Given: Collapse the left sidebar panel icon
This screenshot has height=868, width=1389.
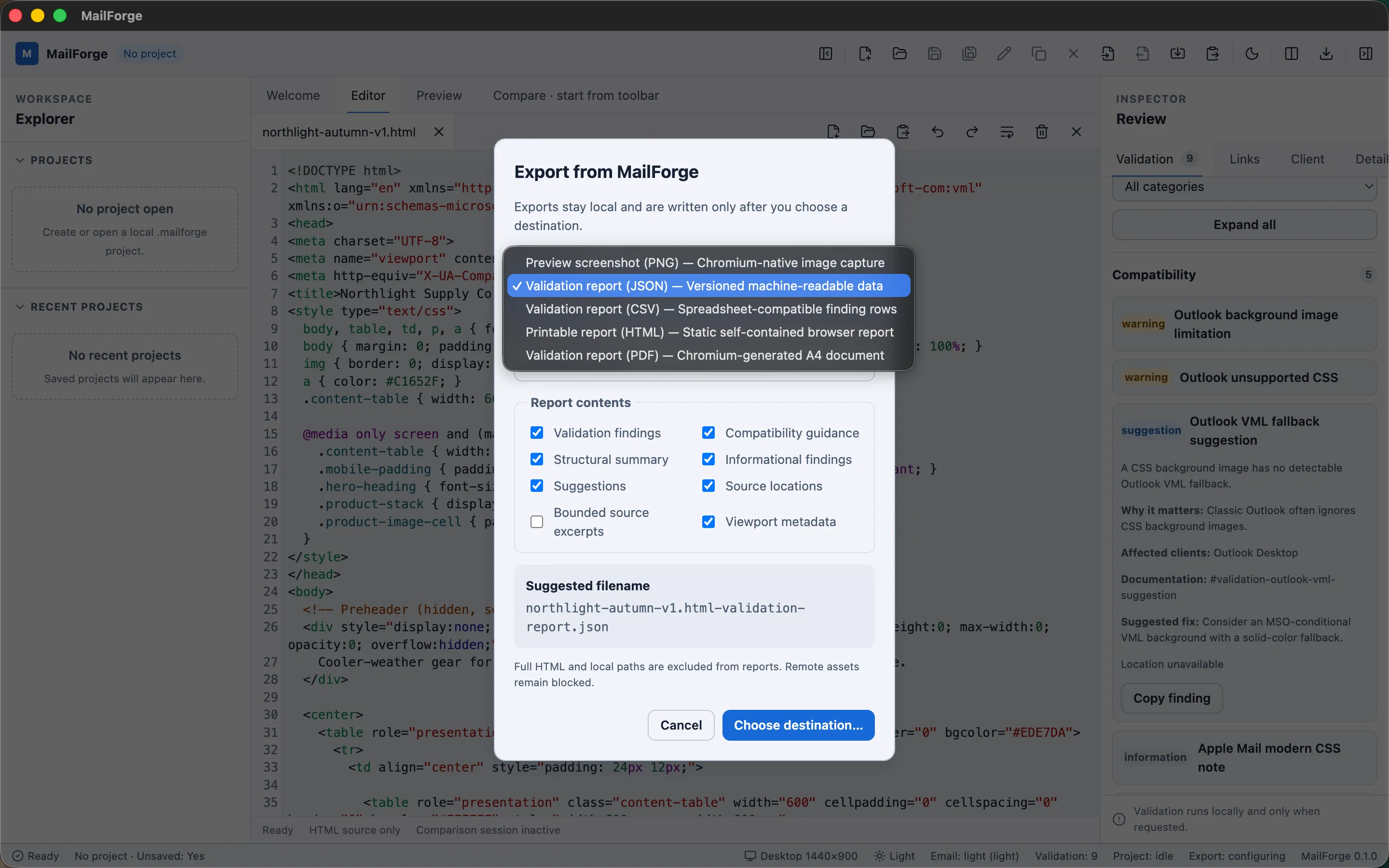Looking at the screenshot, I should click(x=825, y=54).
